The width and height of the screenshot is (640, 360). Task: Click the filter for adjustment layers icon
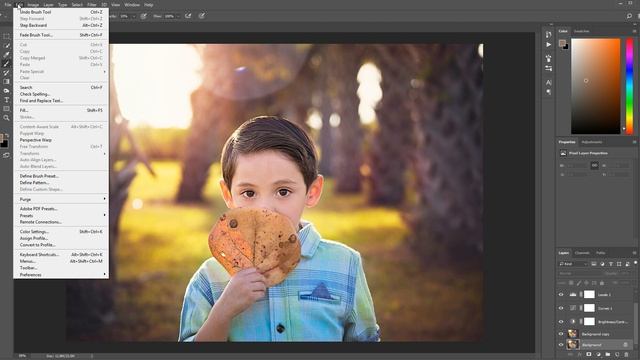[602, 264]
